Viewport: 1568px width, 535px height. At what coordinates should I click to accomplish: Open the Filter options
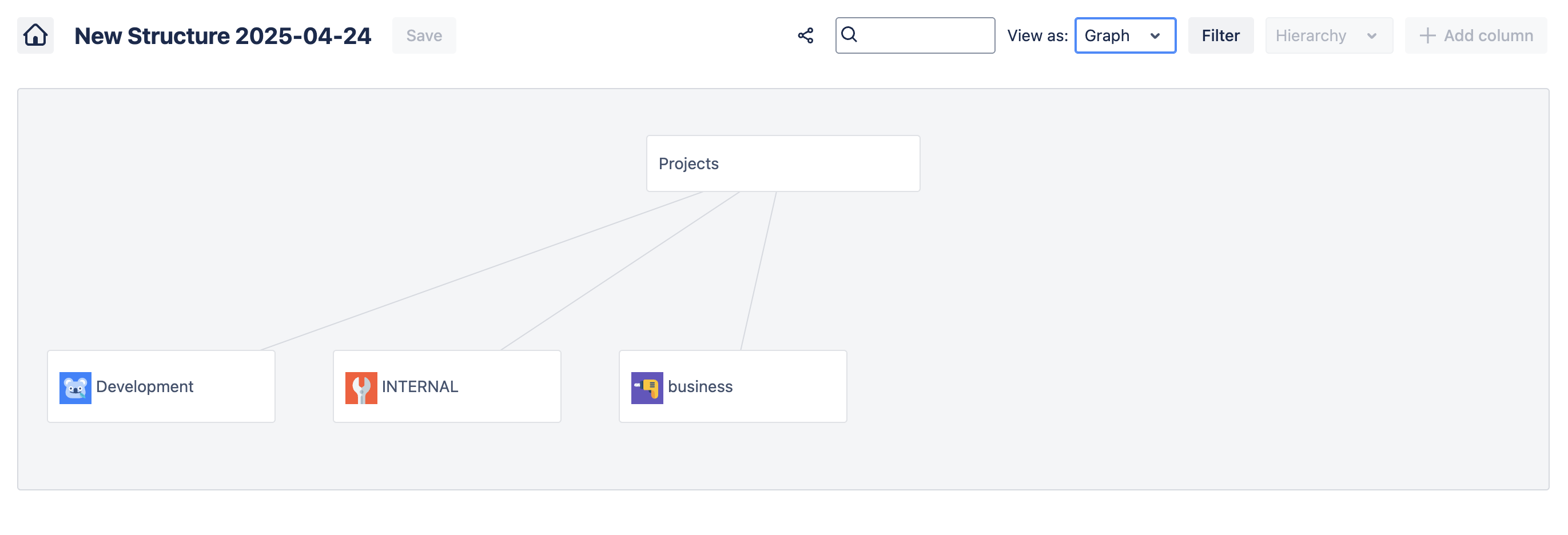1220,36
